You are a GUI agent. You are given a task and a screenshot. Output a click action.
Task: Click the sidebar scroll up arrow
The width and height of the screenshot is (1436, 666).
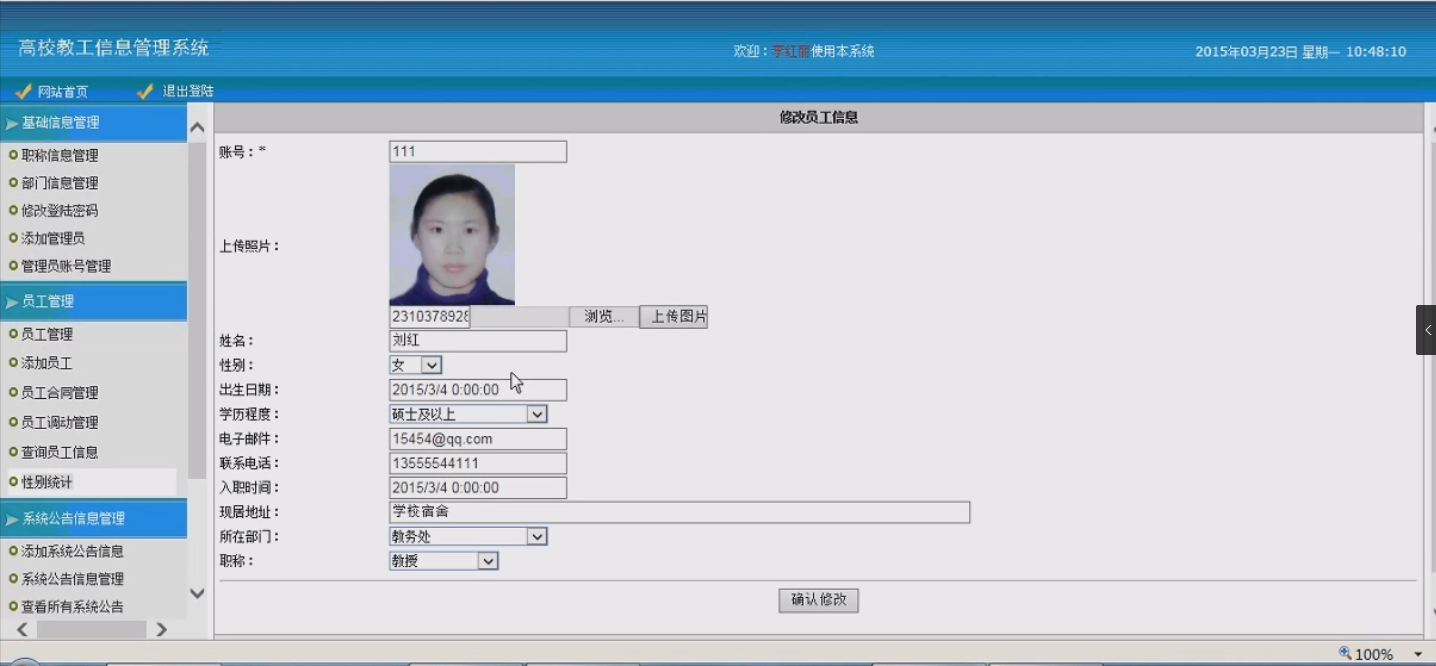tap(197, 128)
